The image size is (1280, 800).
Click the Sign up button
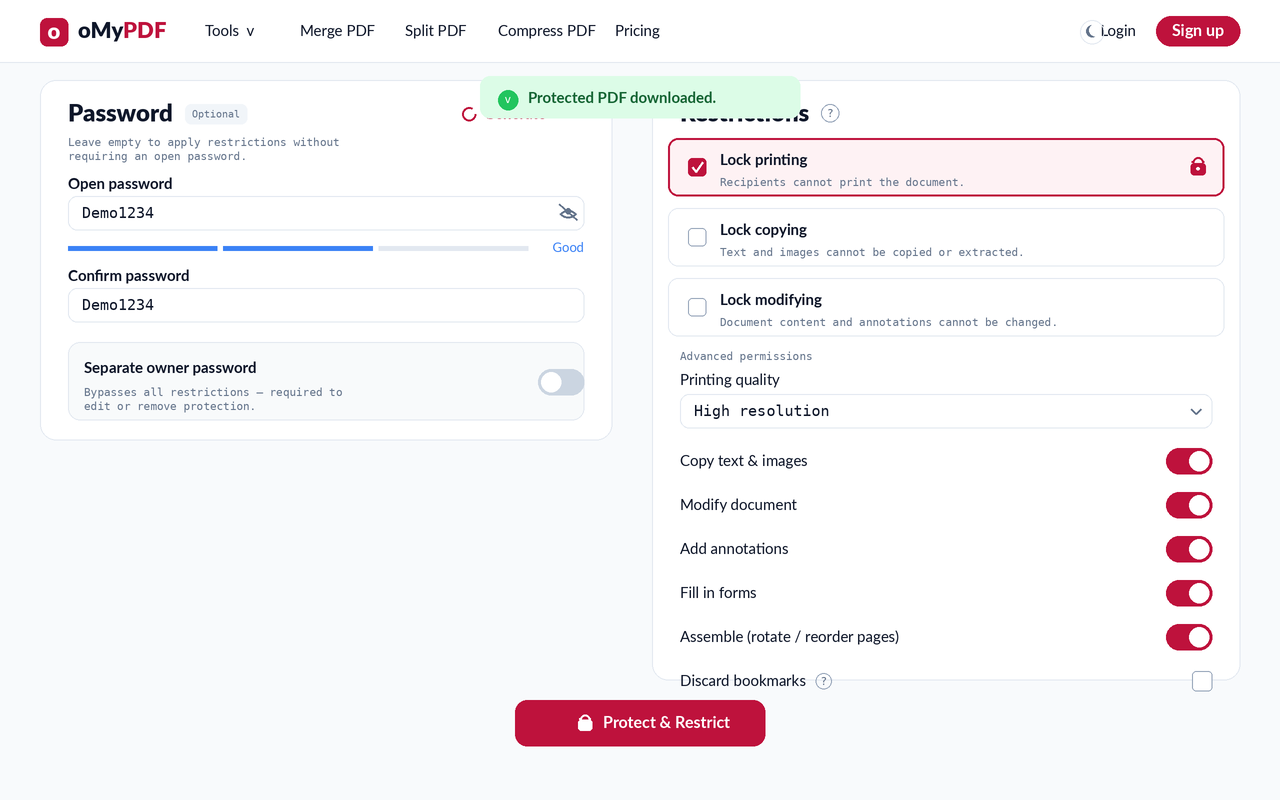coord(1198,31)
